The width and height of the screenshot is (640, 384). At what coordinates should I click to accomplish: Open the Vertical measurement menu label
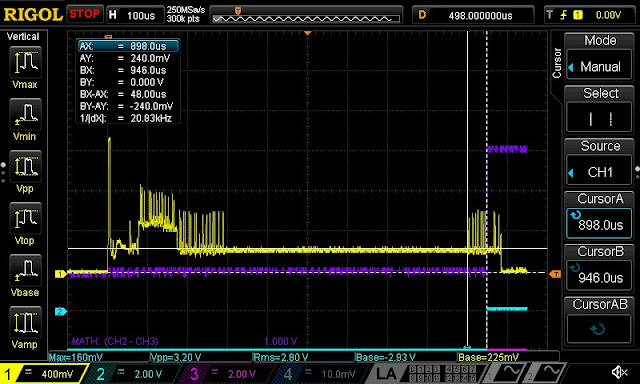point(23,37)
